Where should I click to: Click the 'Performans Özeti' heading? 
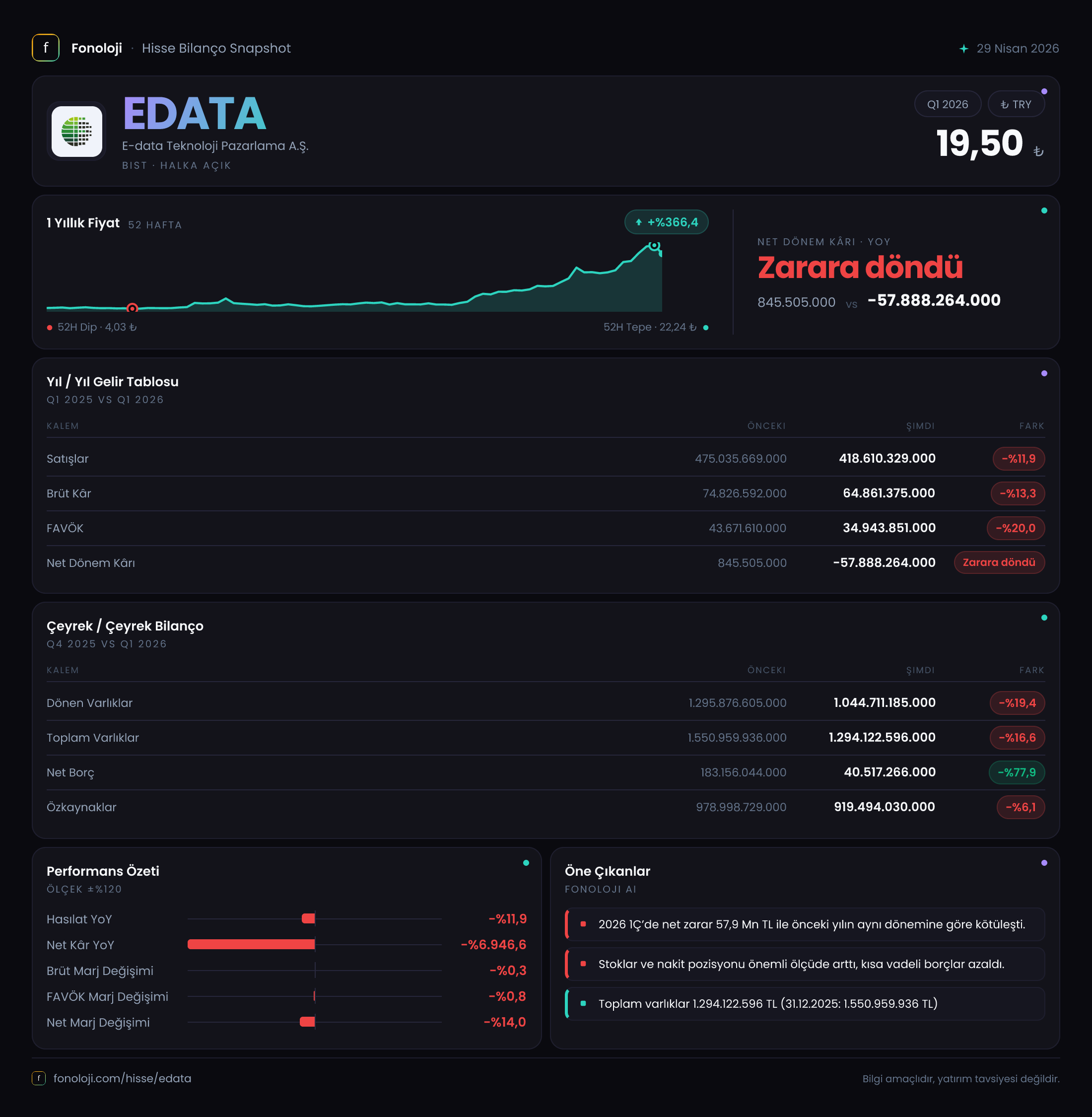[x=103, y=871]
